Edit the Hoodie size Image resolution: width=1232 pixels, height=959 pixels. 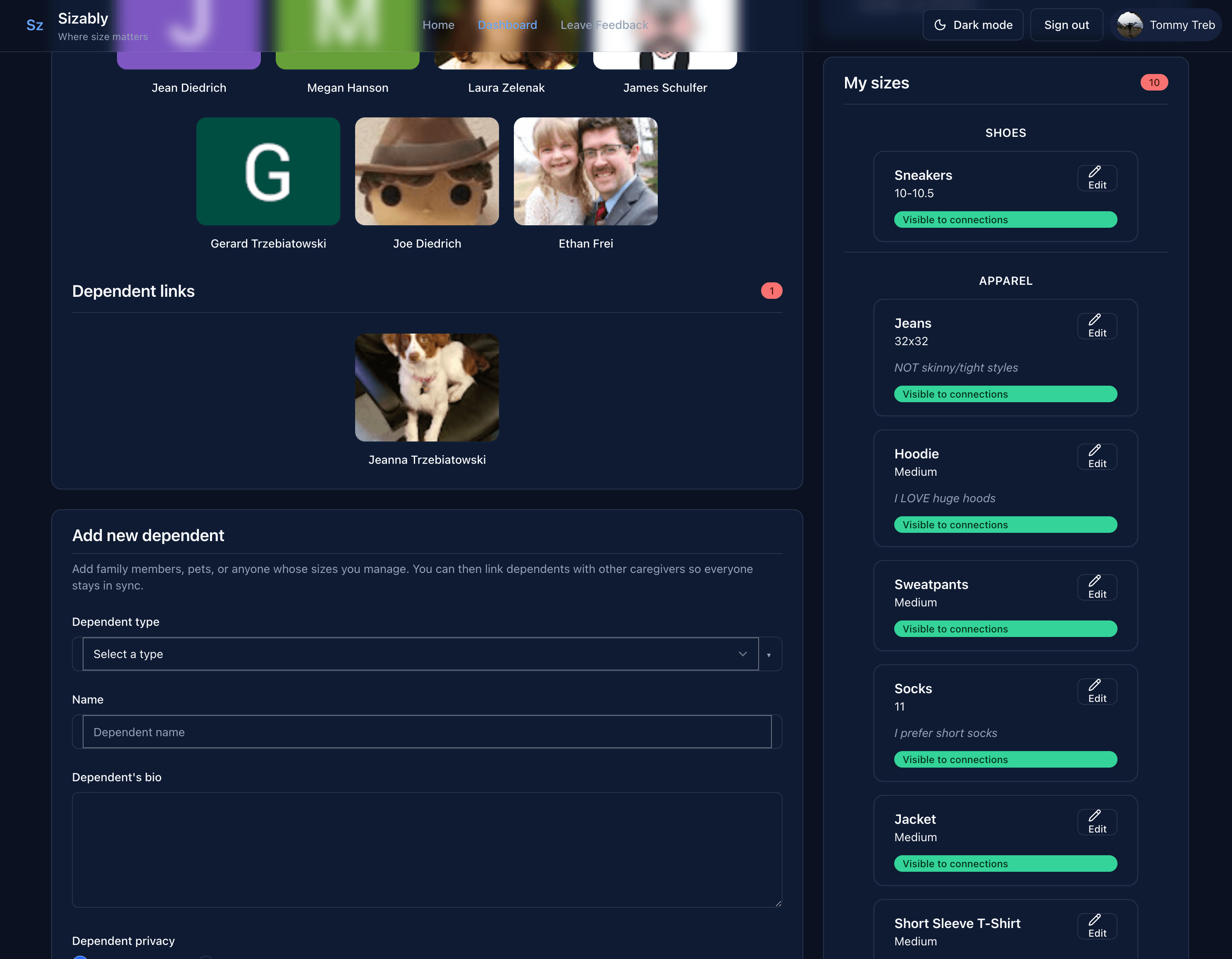click(1097, 457)
